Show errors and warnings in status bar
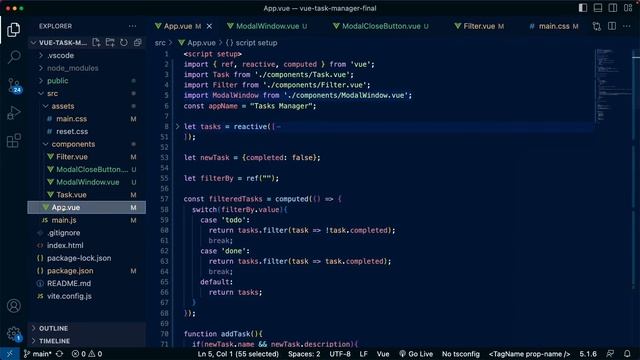Screen dimensions: 640x360 [x=87, y=354]
